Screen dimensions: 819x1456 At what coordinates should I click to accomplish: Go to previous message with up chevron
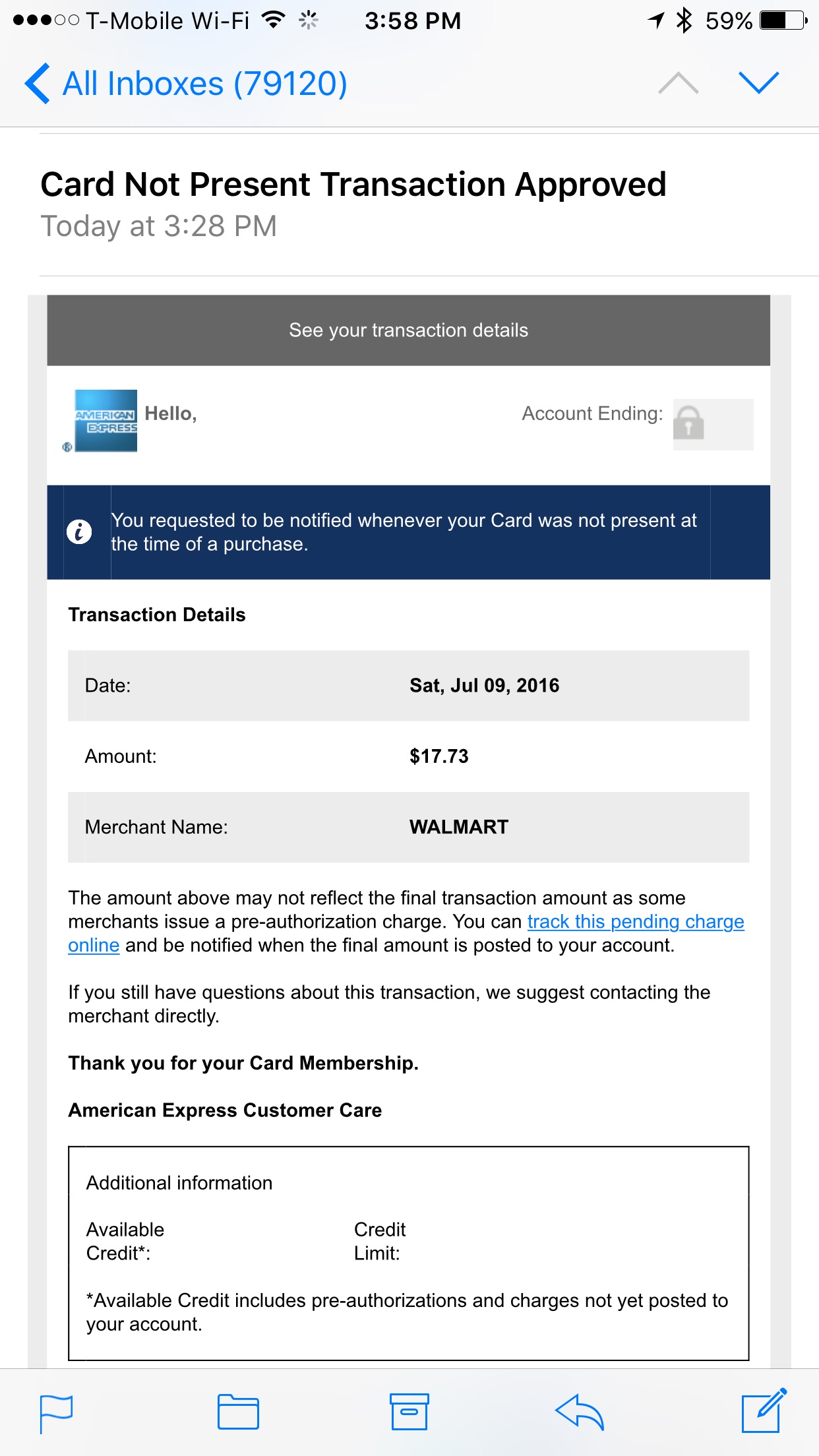tap(679, 83)
